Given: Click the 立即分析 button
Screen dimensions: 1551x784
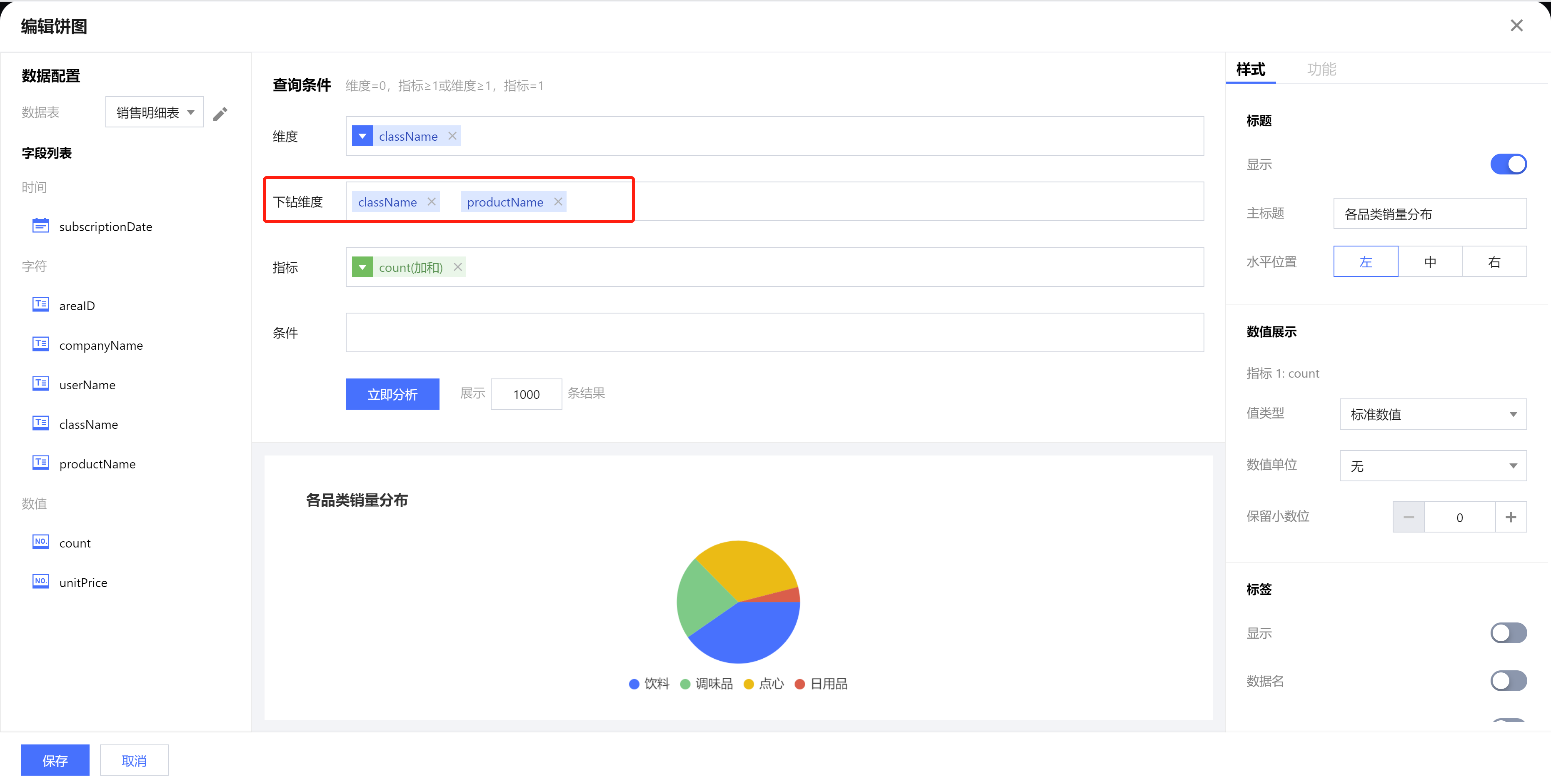Looking at the screenshot, I should [x=392, y=394].
